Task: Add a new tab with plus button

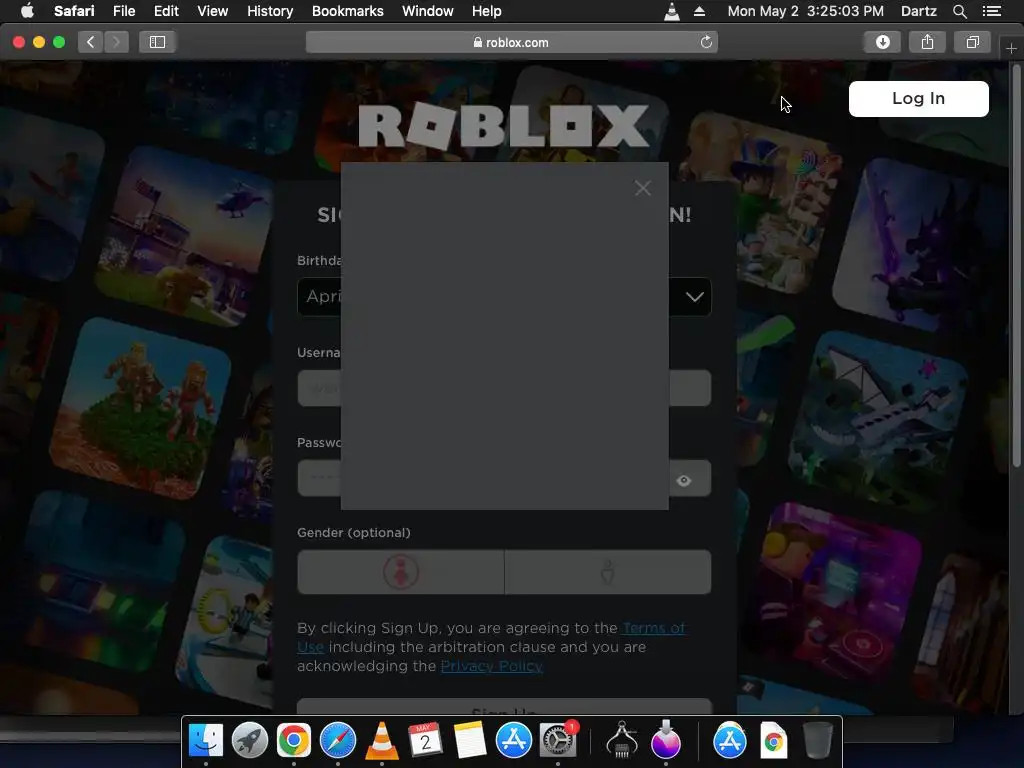Action: point(1011,49)
